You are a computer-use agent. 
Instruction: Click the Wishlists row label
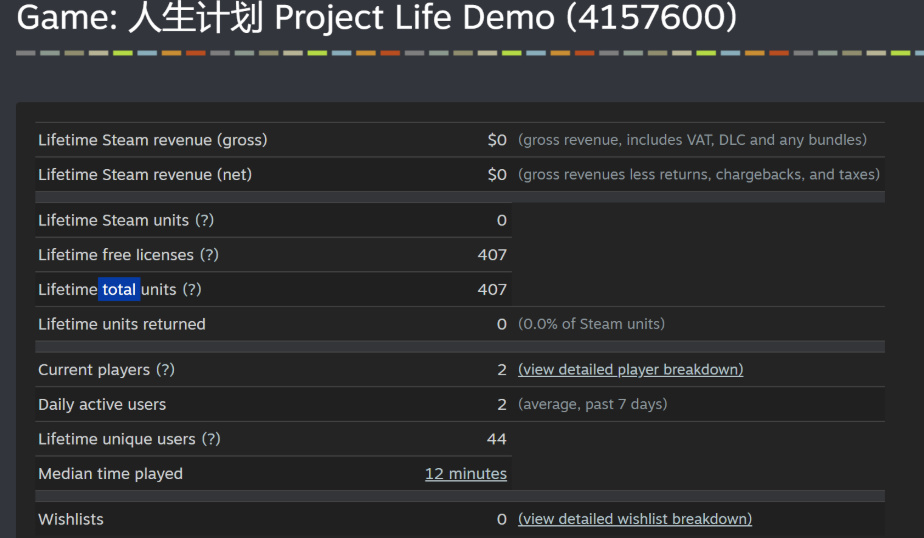click(71, 519)
